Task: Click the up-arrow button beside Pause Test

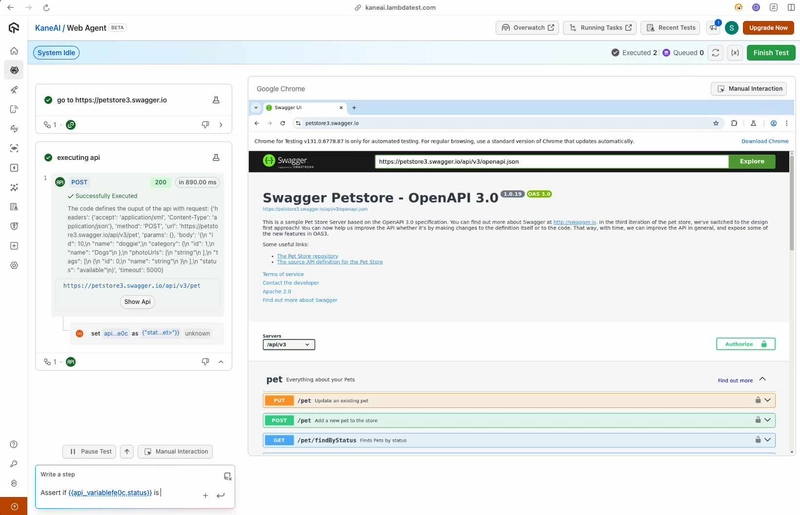Action: tap(127, 451)
